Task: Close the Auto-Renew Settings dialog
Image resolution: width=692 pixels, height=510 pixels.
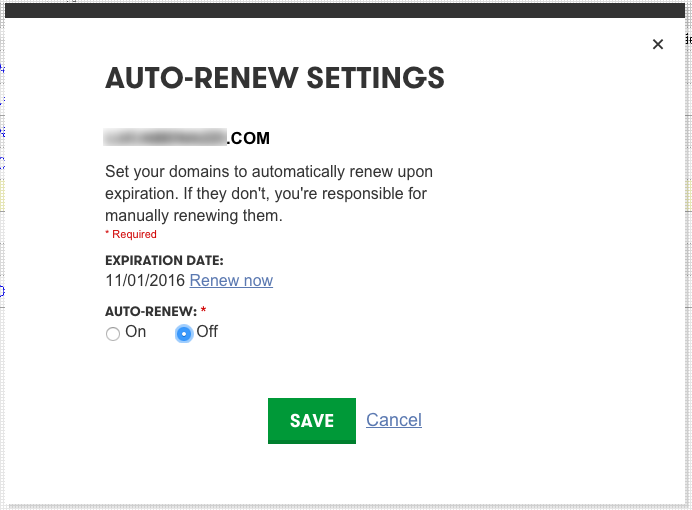Action: coord(657,44)
